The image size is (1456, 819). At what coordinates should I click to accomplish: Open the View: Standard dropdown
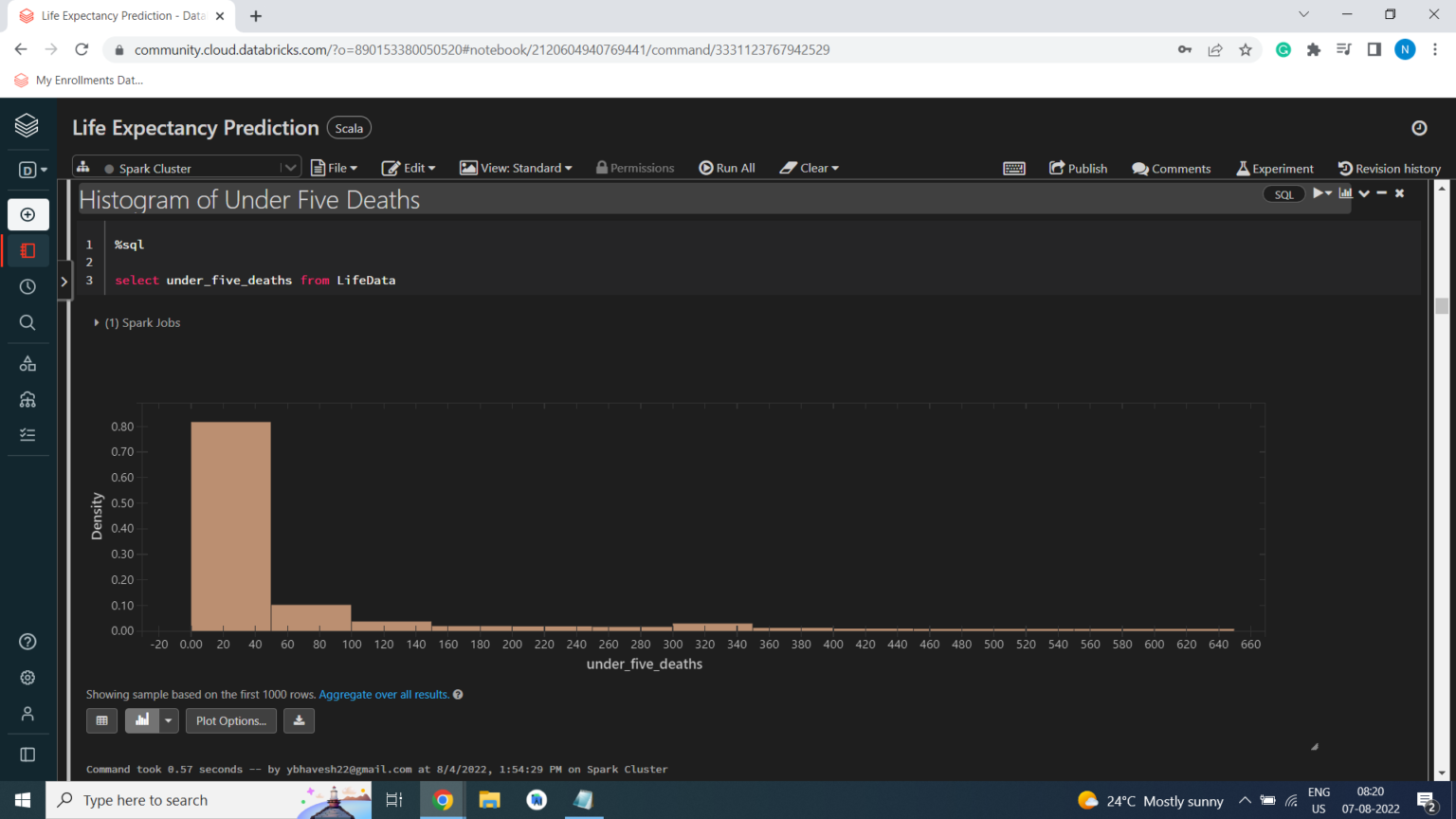click(516, 168)
